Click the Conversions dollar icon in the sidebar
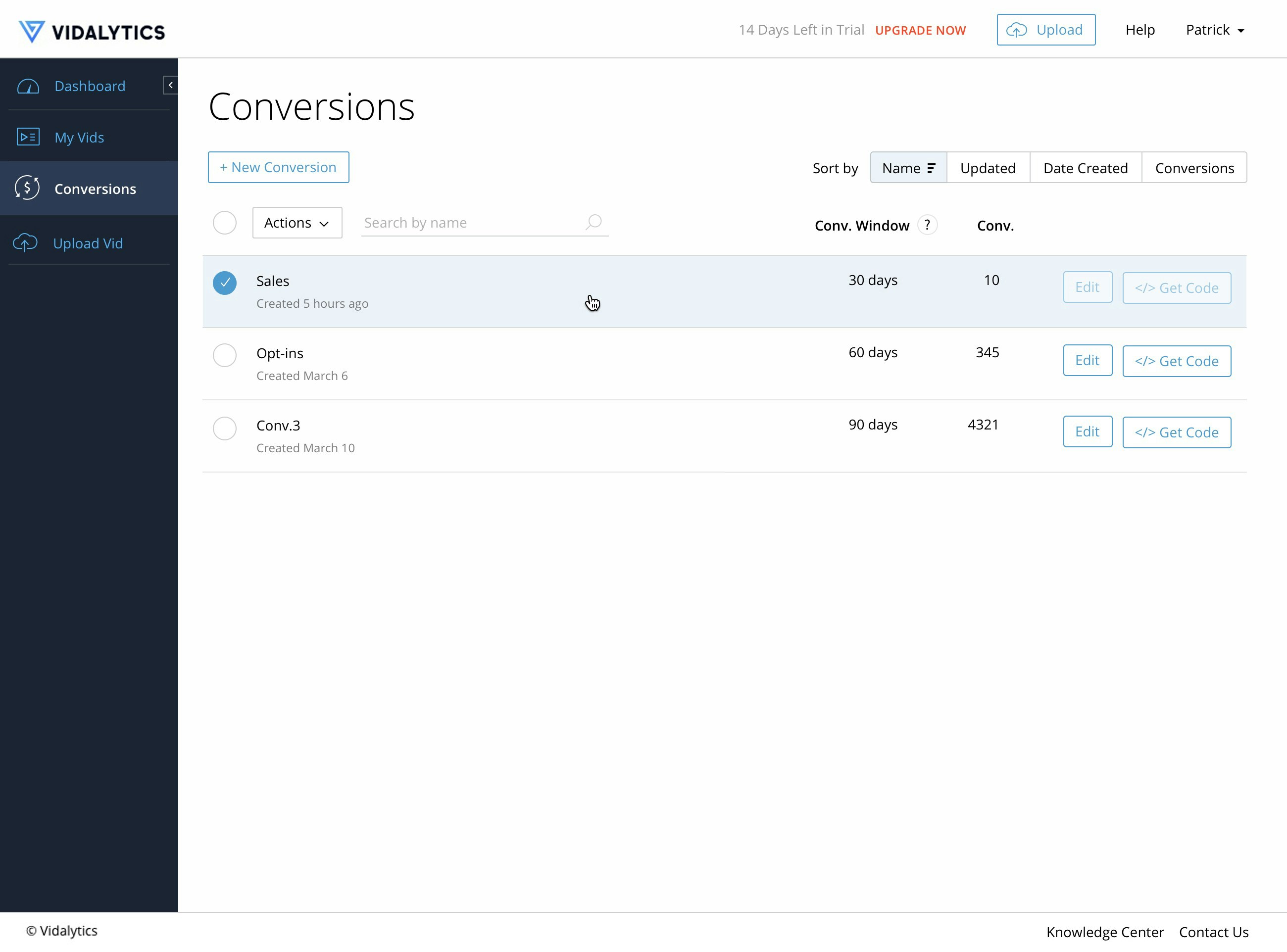This screenshot has width=1287, height=952. click(27, 188)
